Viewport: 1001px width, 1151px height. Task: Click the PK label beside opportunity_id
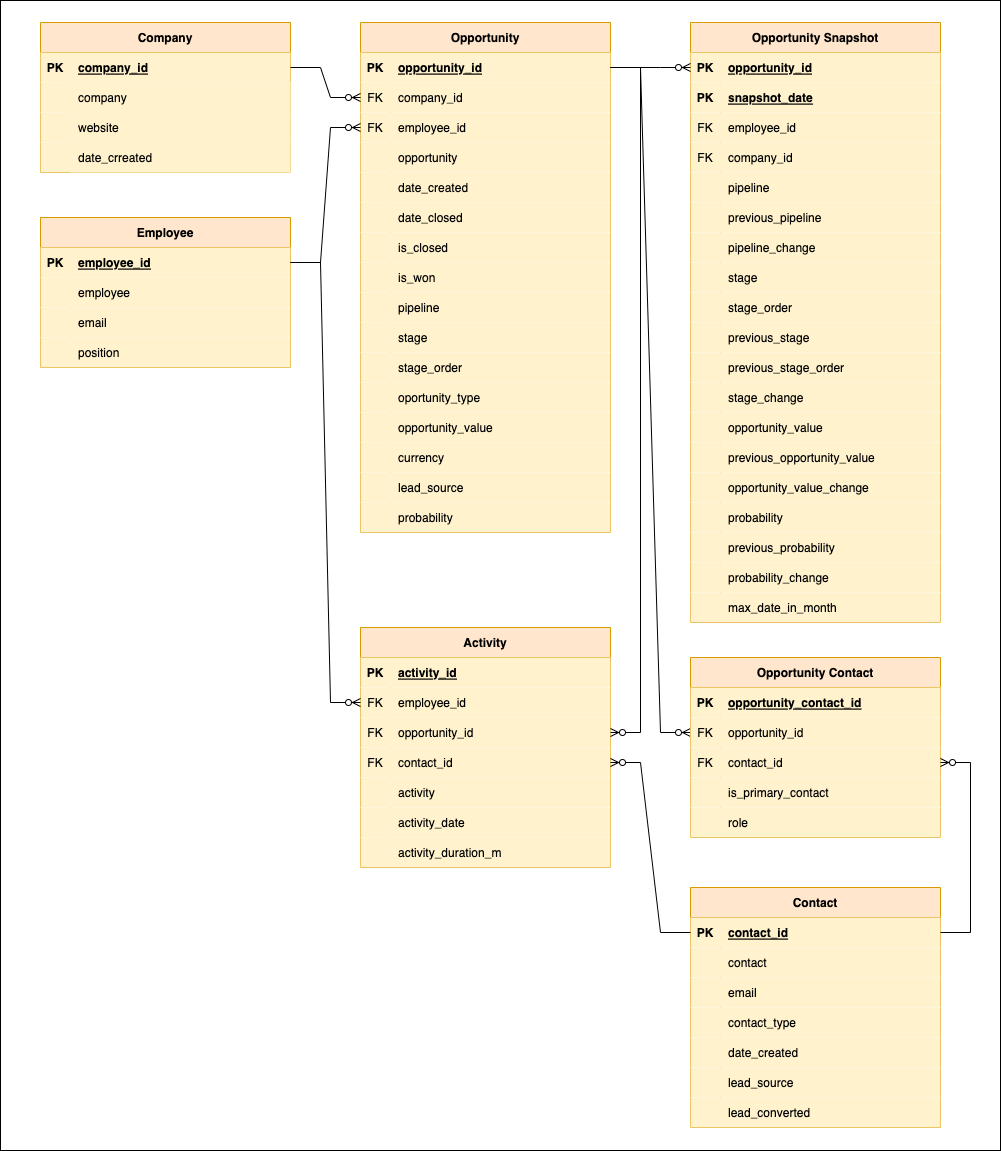tap(375, 68)
